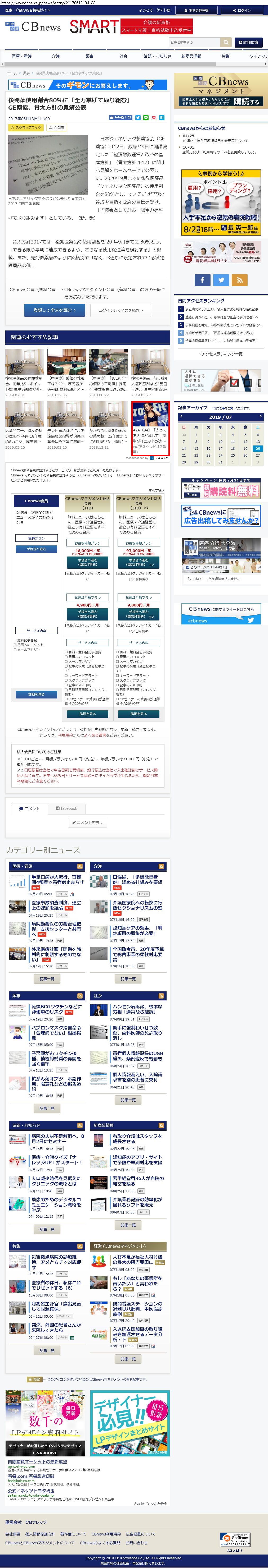Open 薬事 in main navigation bar
This screenshot has width=268, height=1568.
90,56
